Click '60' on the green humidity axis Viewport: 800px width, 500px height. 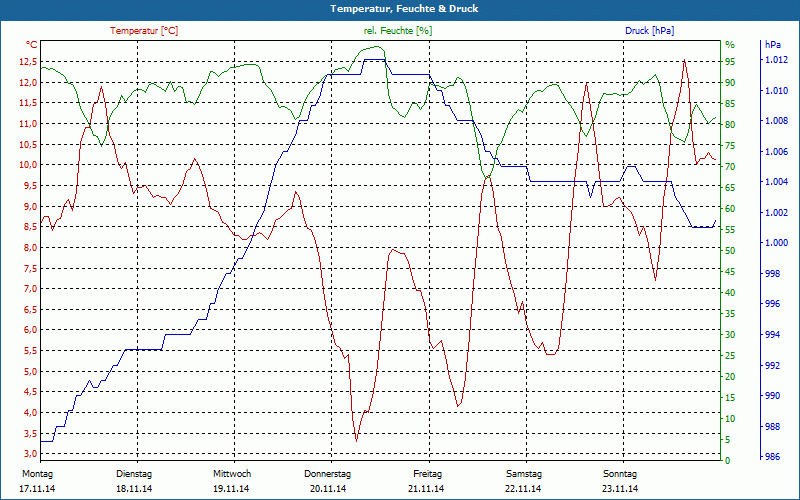[730, 209]
